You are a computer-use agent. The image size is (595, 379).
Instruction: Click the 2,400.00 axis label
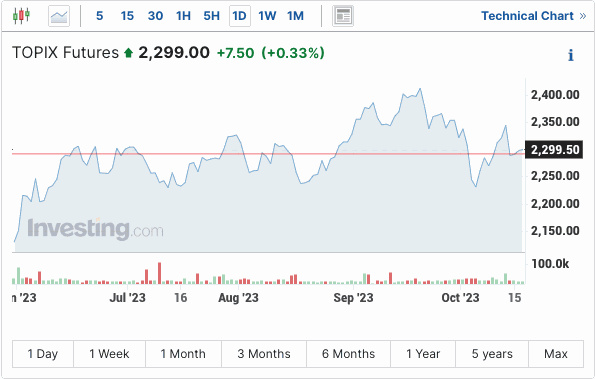coord(555,94)
